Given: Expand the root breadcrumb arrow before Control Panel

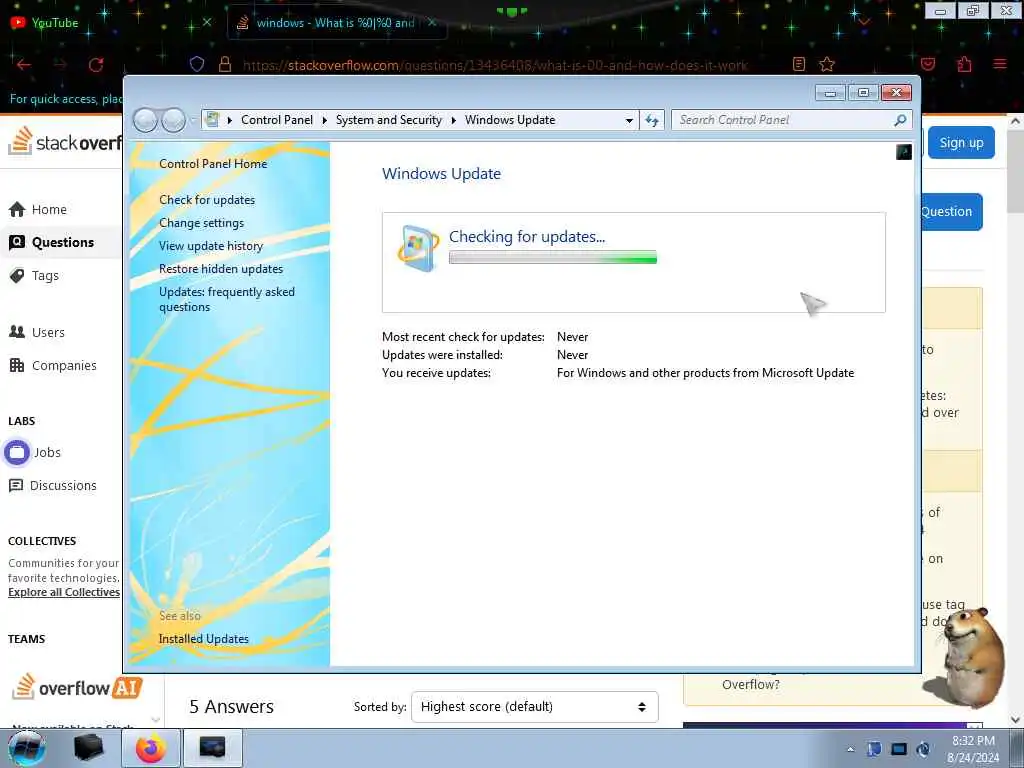Looking at the screenshot, I should point(230,120).
